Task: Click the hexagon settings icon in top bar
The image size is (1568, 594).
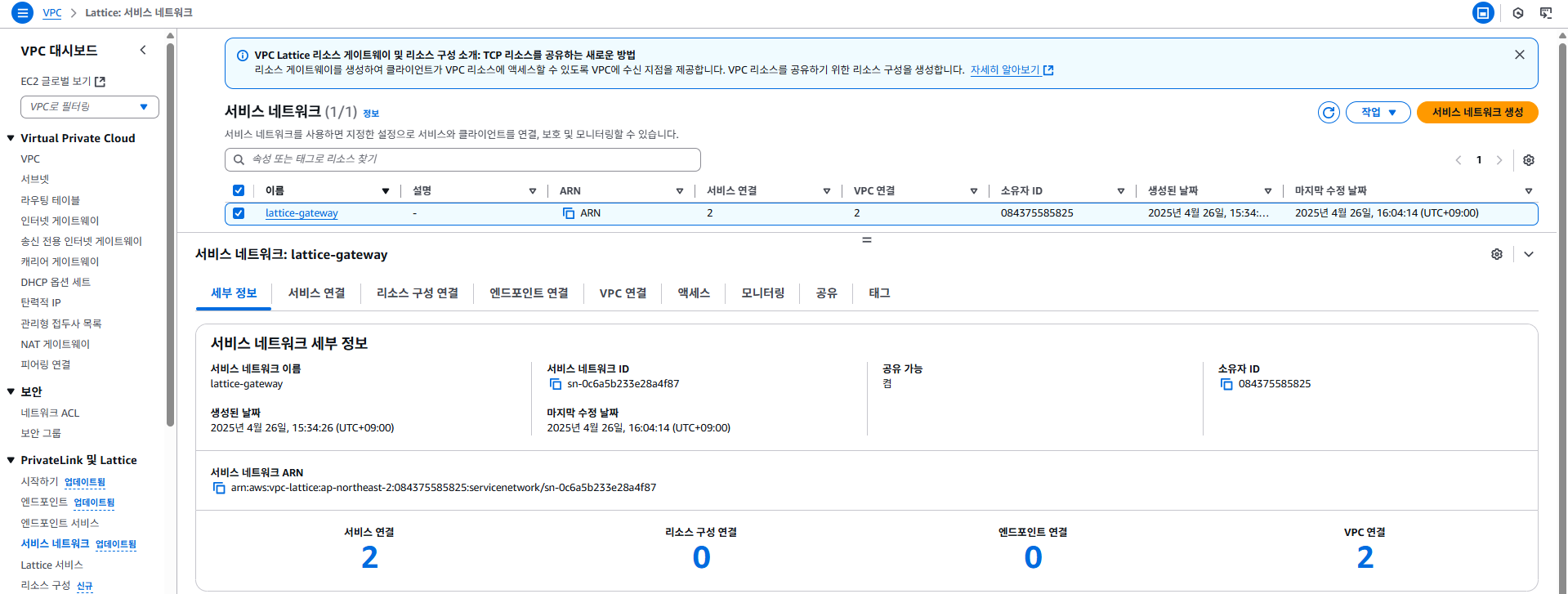Action: tap(1518, 13)
